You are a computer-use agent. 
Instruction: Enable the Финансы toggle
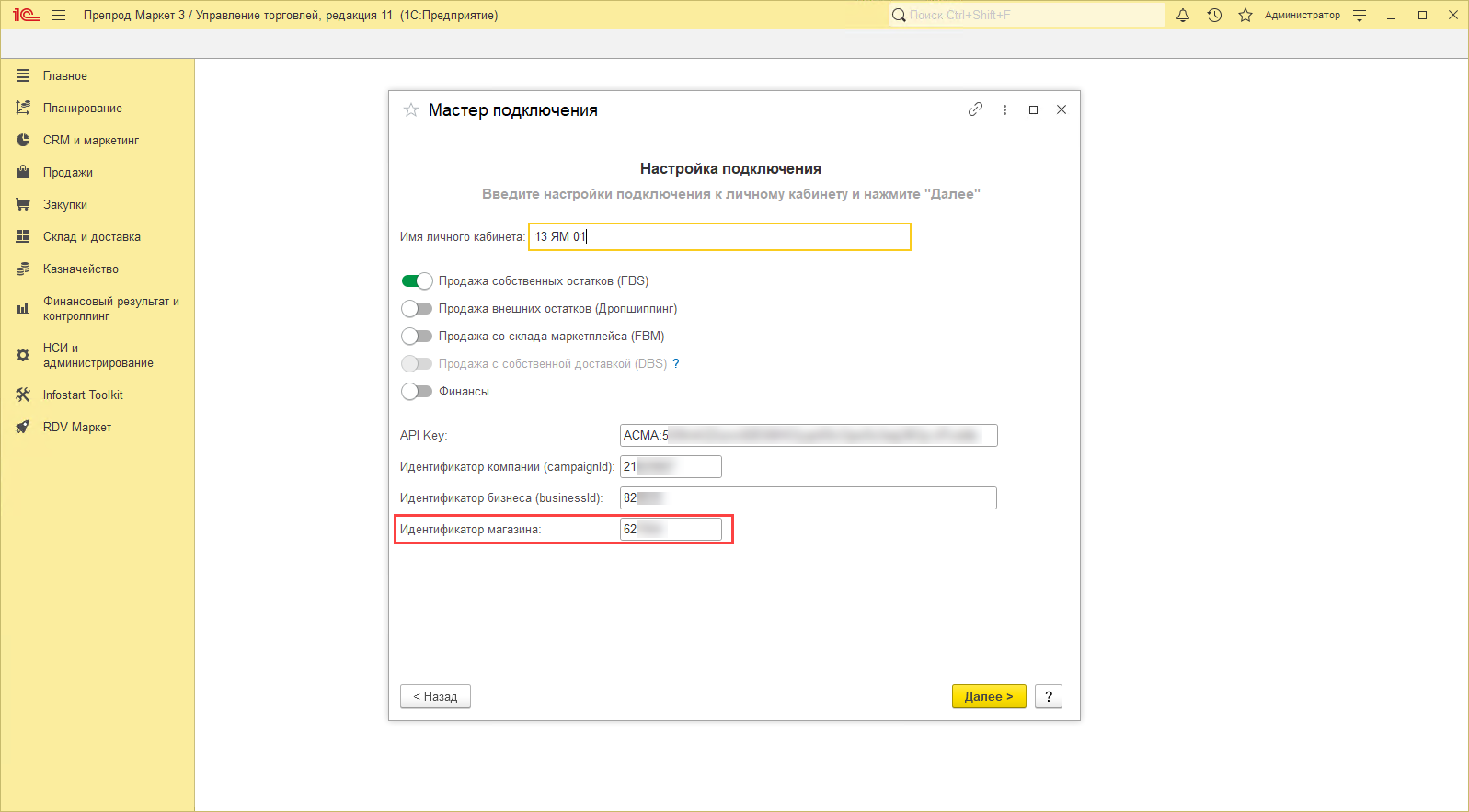pyautogui.click(x=417, y=391)
